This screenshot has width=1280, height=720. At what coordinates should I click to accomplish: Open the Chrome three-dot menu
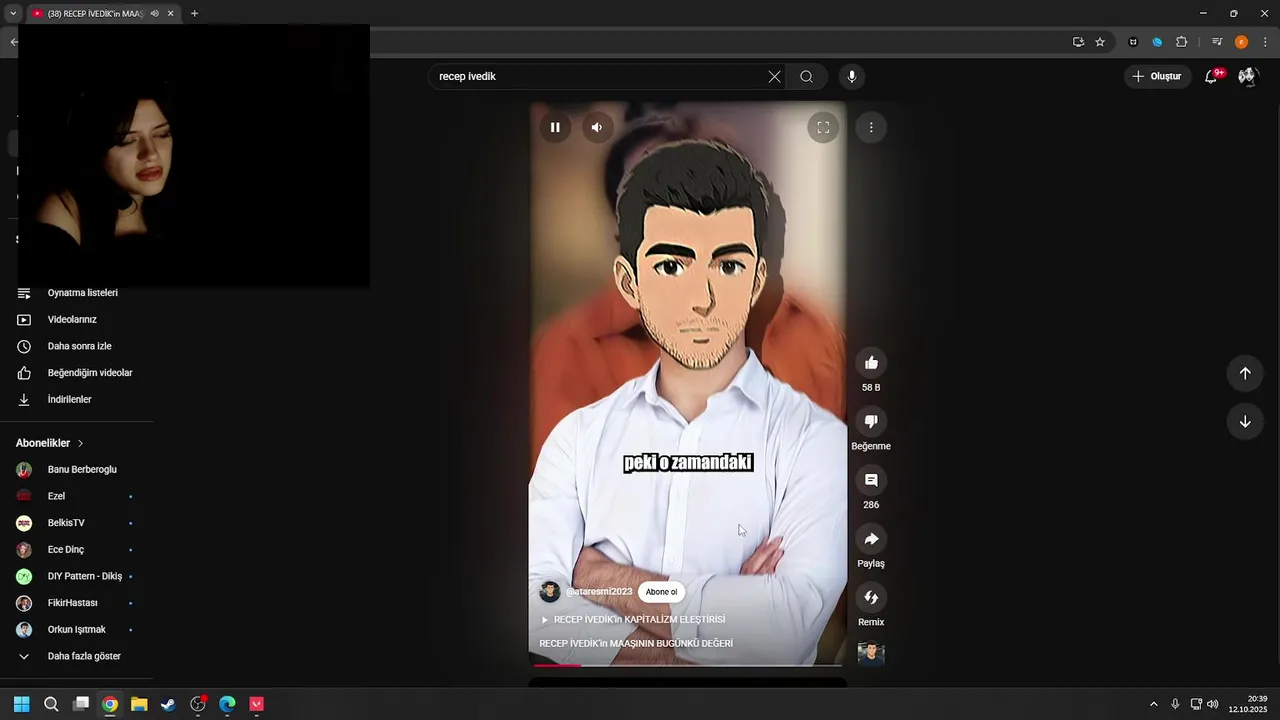[1265, 42]
